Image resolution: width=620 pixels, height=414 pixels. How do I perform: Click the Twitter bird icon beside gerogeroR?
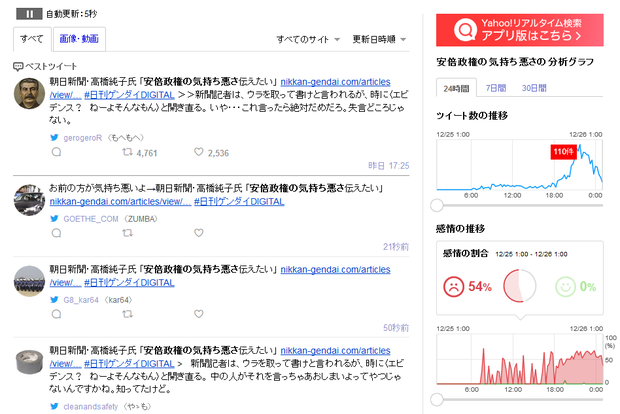[x=55, y=138]
